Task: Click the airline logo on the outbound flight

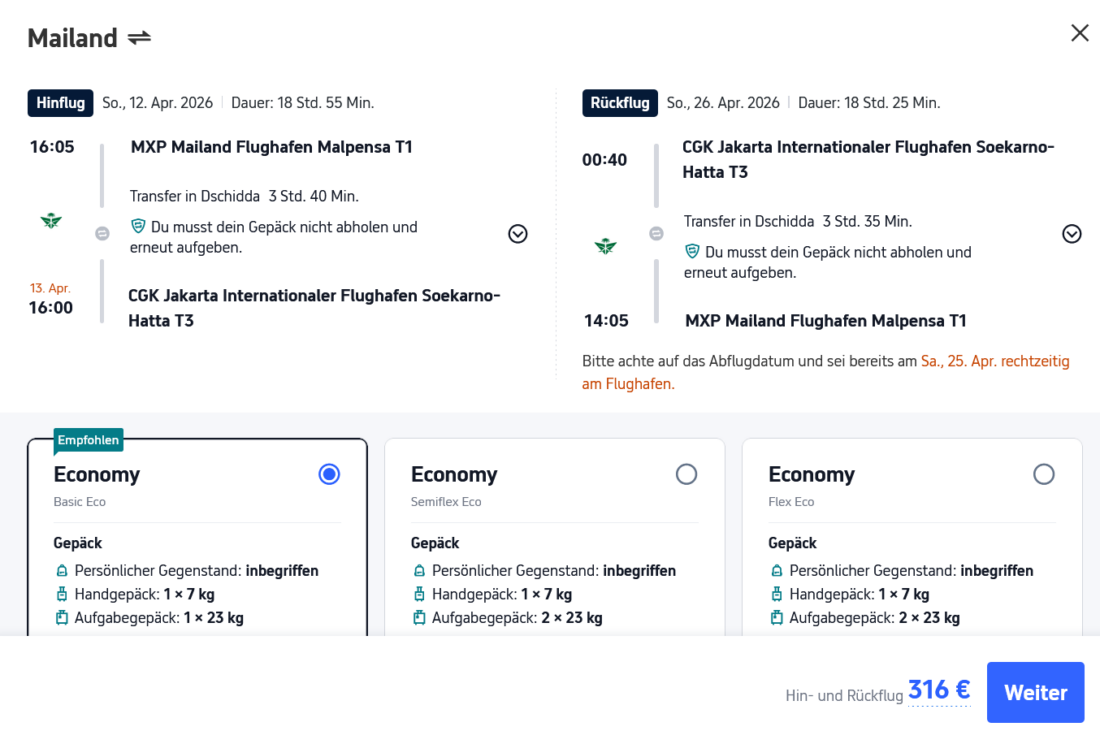Action: coord(51,221)
